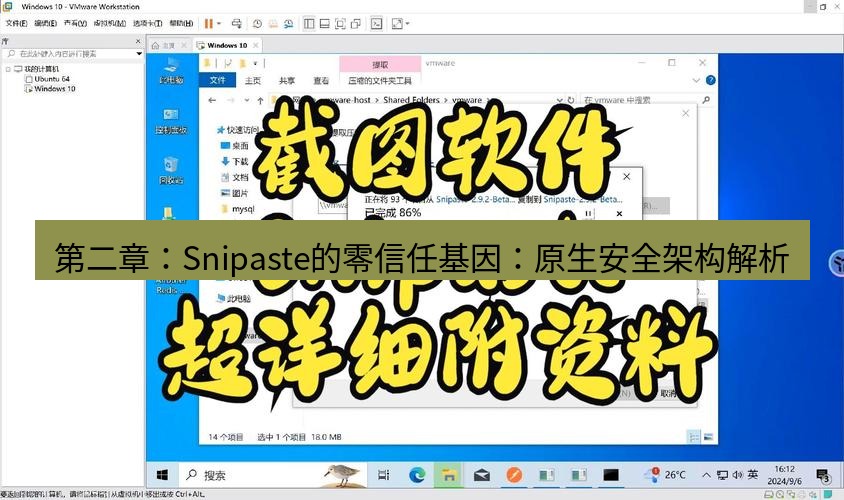This screenshot has width=844, height=500.
Task: Select 快速访问 in navigation pane
Action: [x=238, y=130]
